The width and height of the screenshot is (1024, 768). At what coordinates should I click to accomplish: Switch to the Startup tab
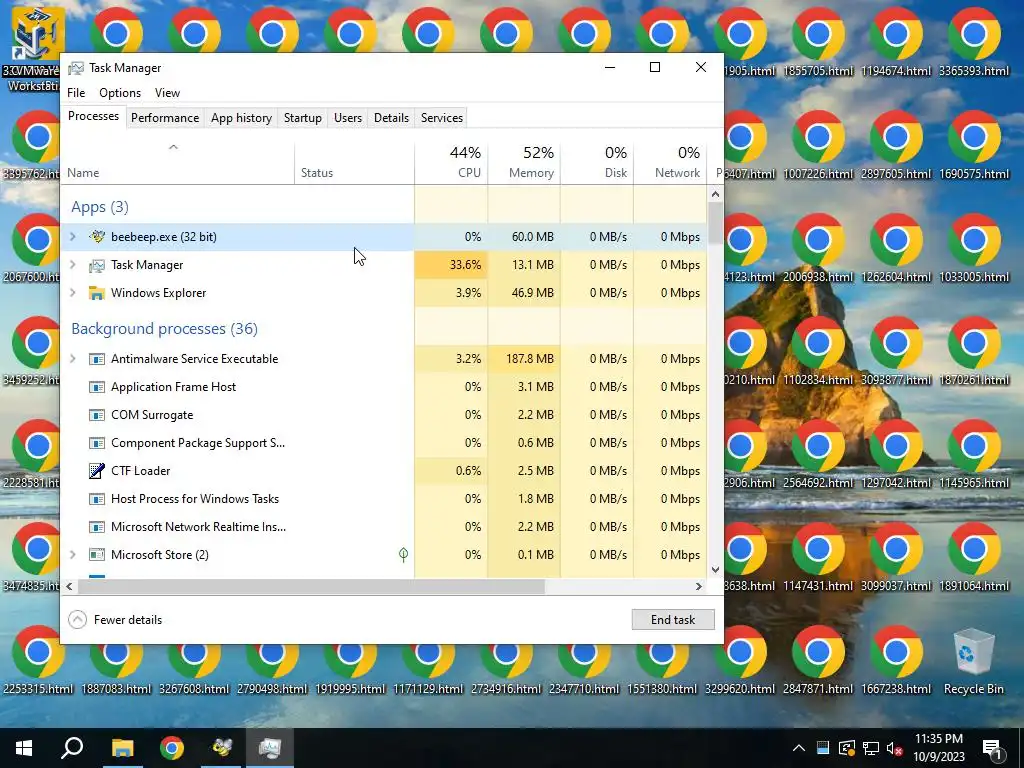point(302,118)
